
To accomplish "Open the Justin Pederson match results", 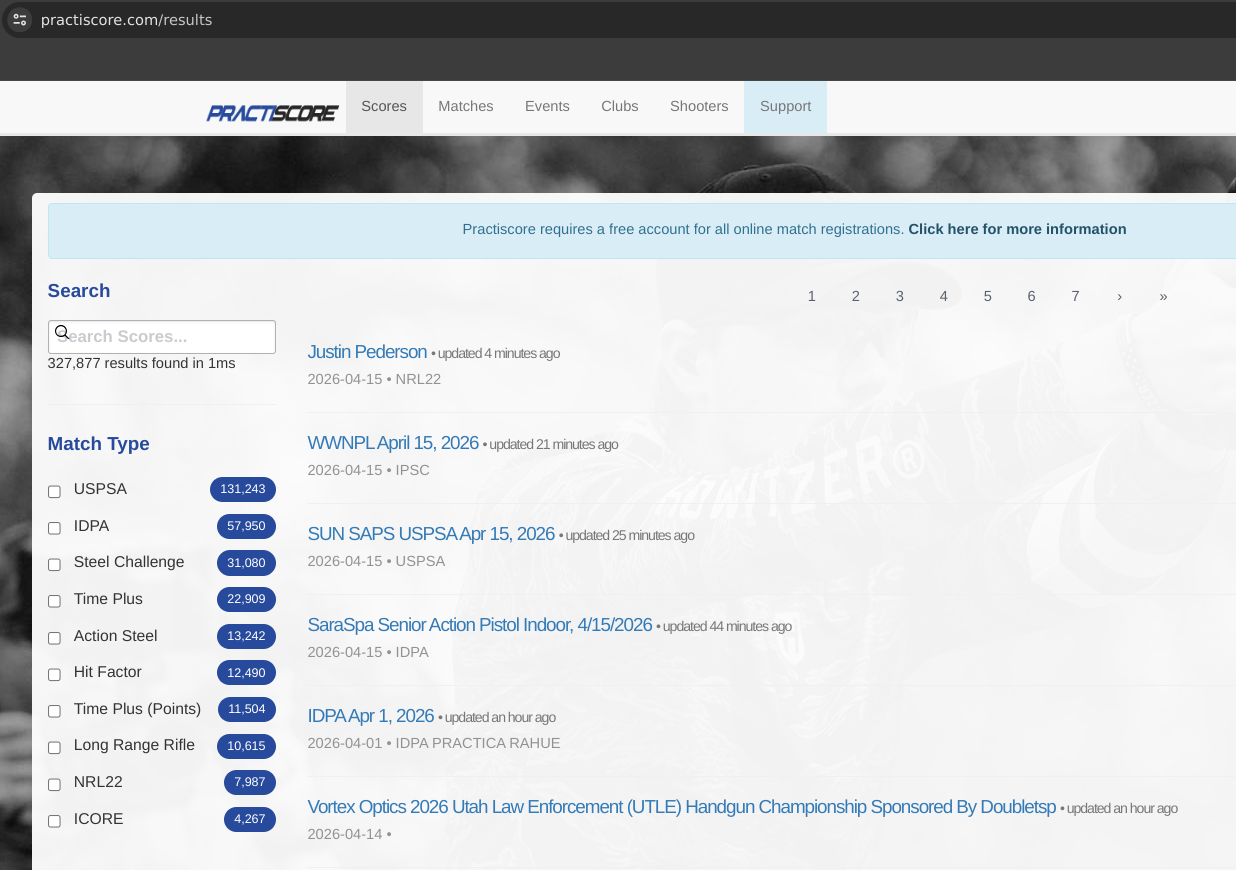I will (x=367, y=352).
